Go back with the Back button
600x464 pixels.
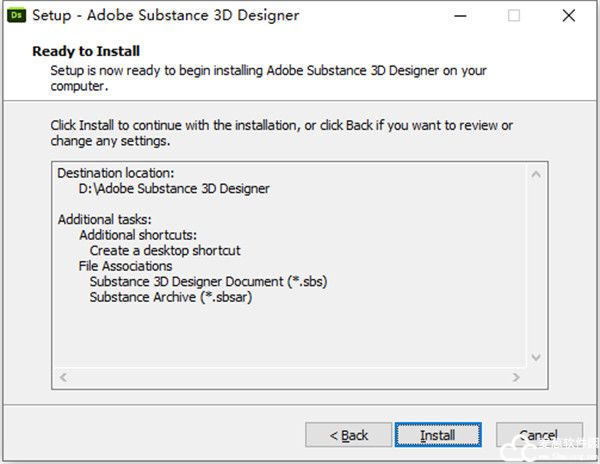point(349,435)
